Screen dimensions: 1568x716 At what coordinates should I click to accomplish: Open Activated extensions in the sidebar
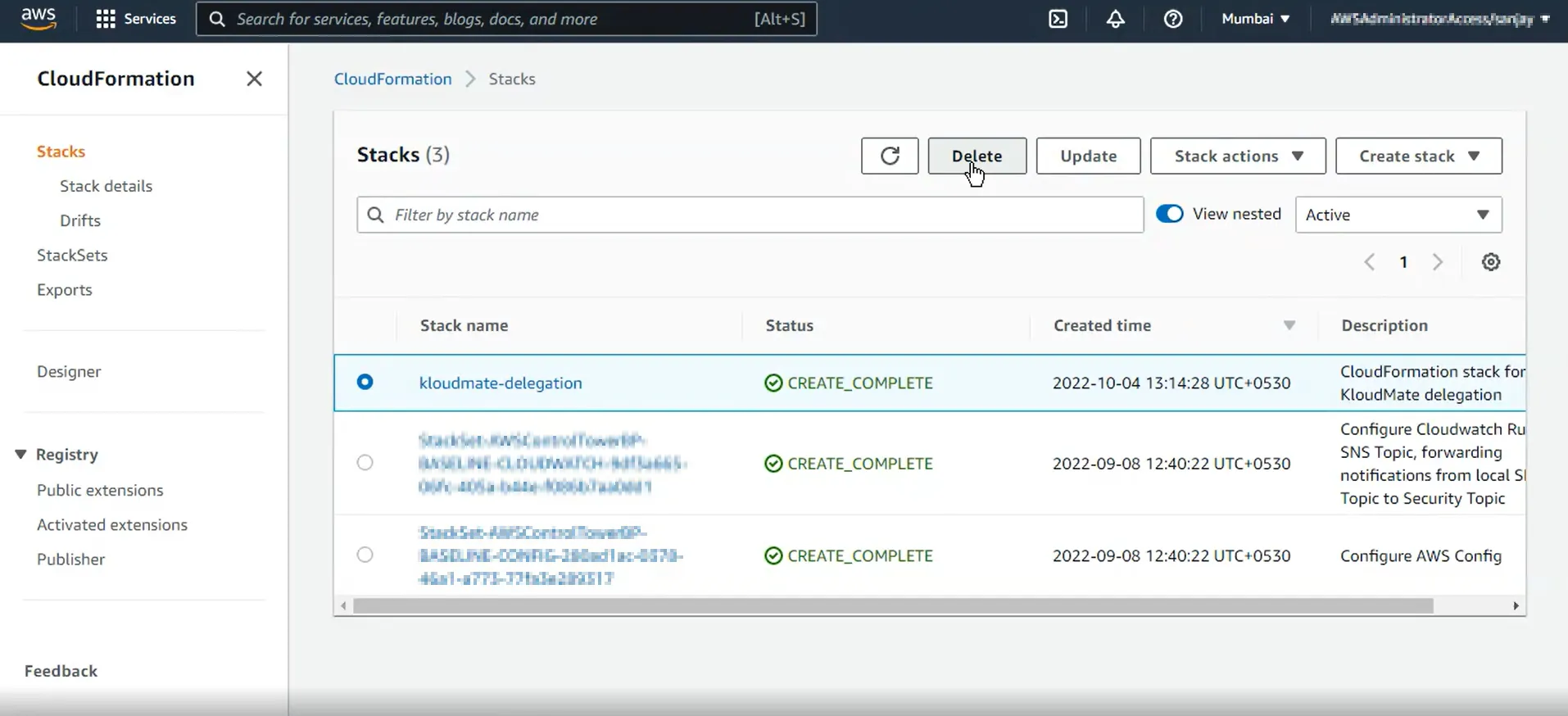[112, 524]
